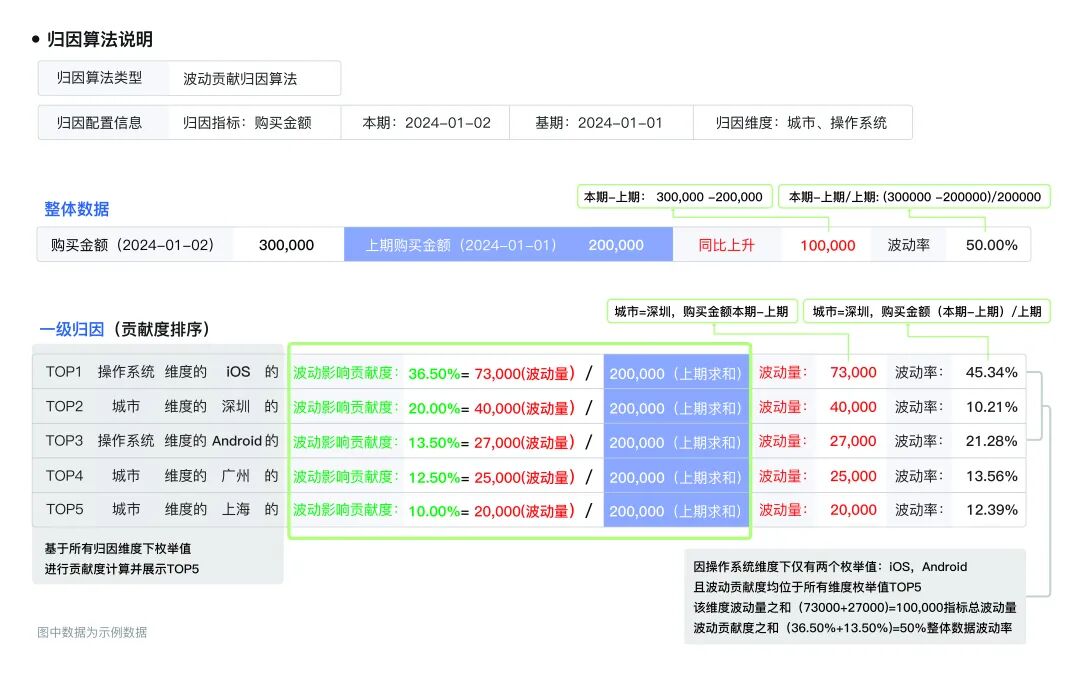The width and height of the screenshot is (1080, 674).
Task: Click the TOP3 rank label
Action: pyautogui.click(x=64, y=441)
